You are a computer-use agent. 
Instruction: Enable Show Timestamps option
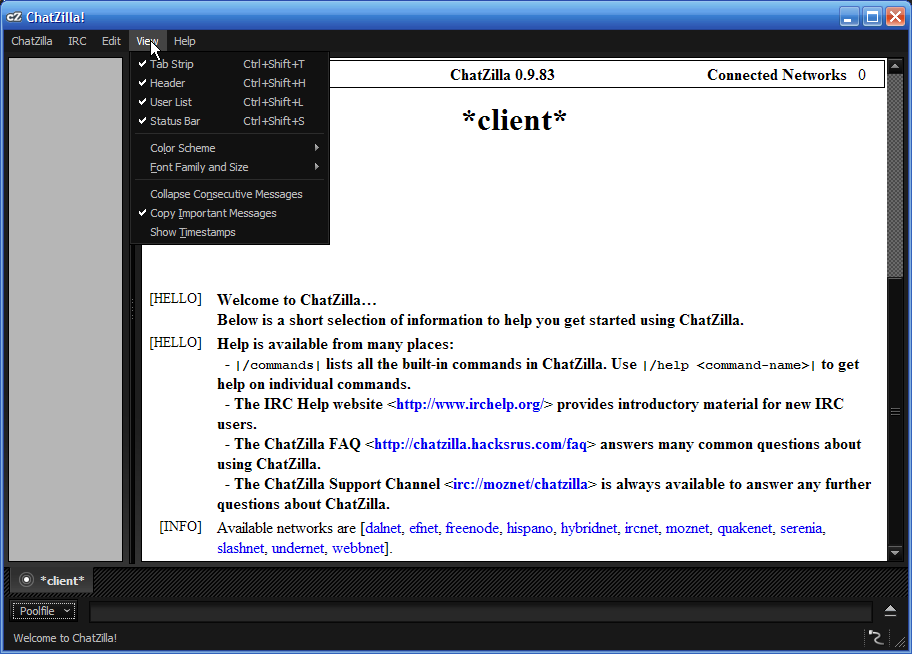[230, 232]
